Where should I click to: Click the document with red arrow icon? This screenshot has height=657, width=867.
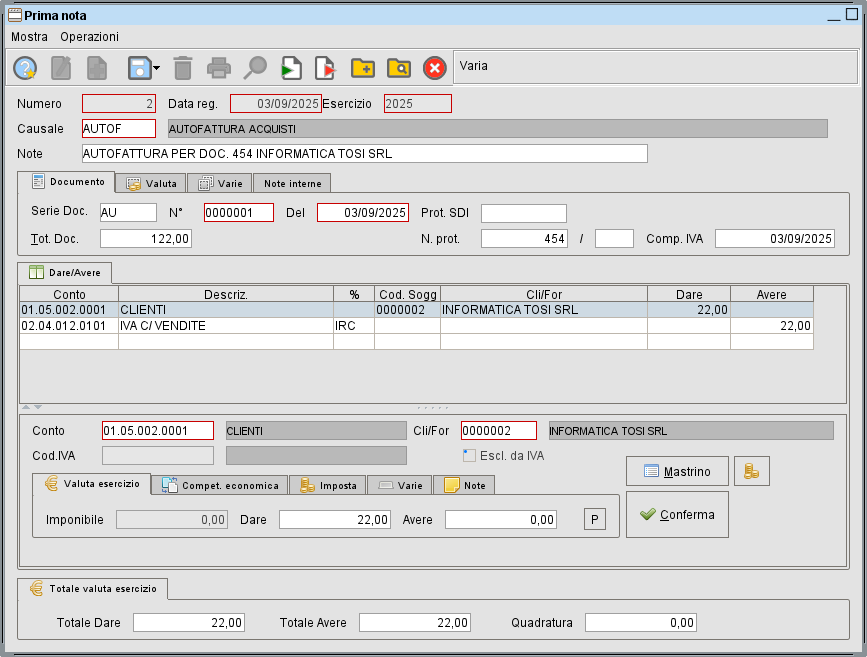click(x=326, y=68)
